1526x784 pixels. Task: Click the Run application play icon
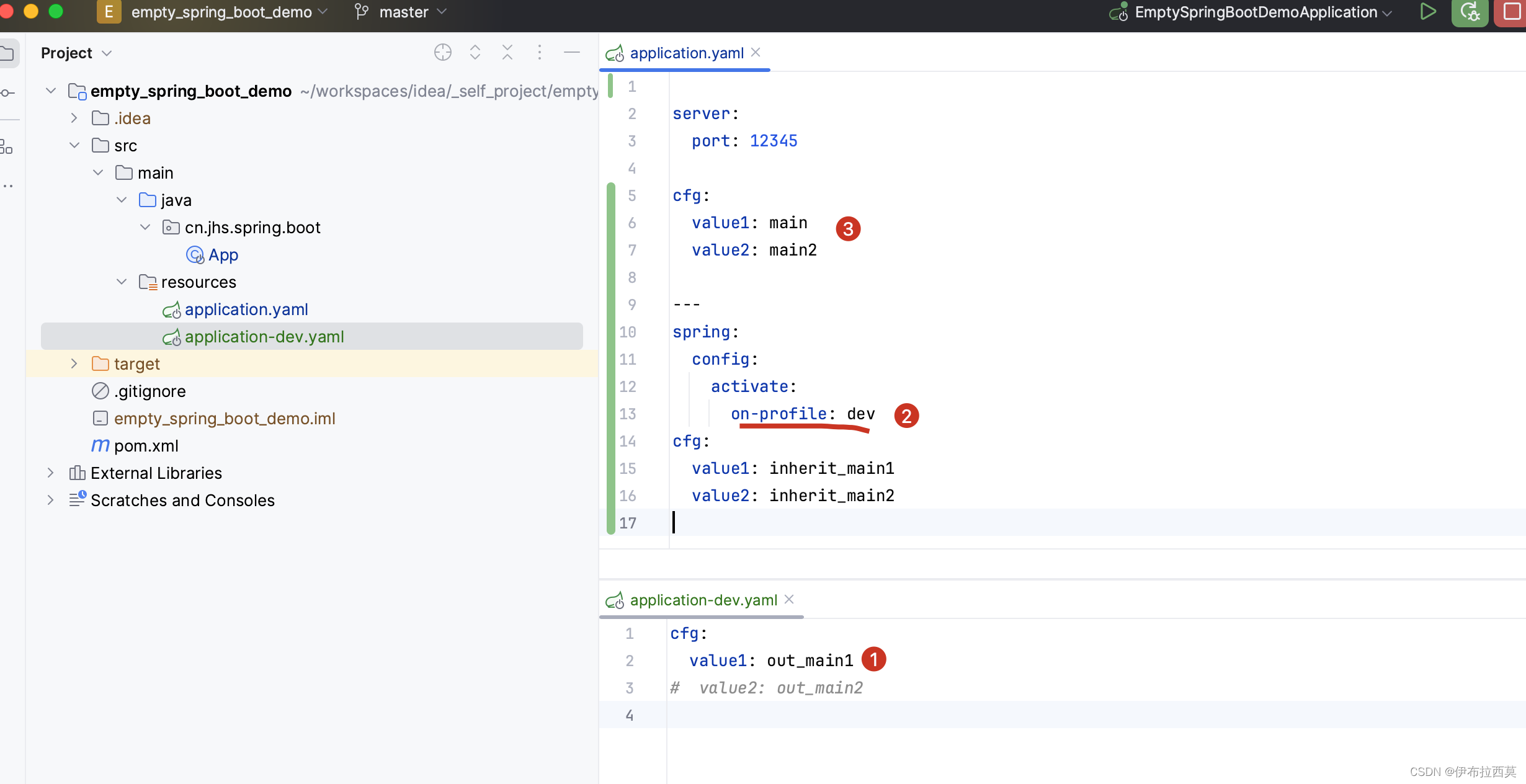(1428, 12)
